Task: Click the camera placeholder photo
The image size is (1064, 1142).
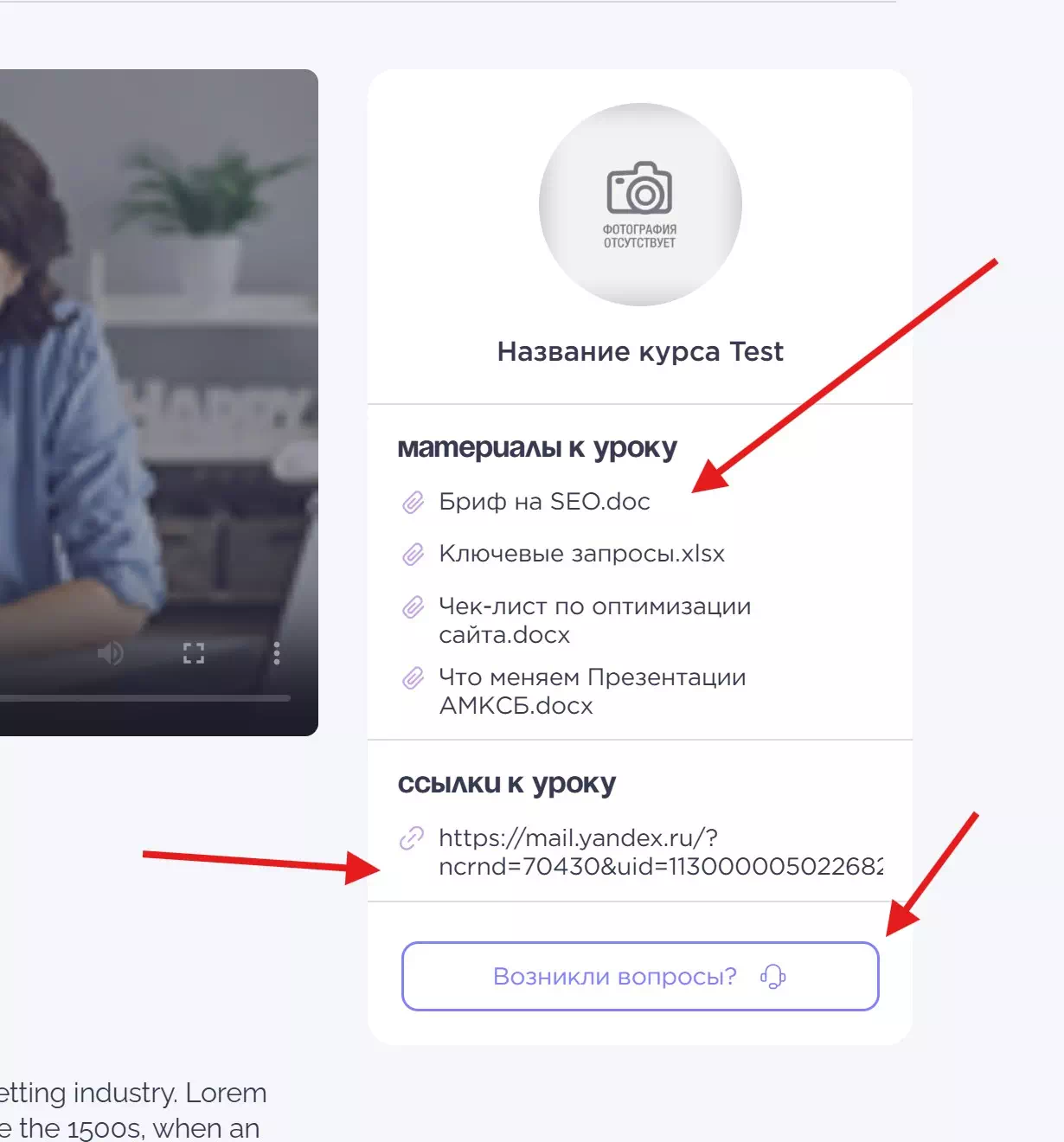Action: 640,204
